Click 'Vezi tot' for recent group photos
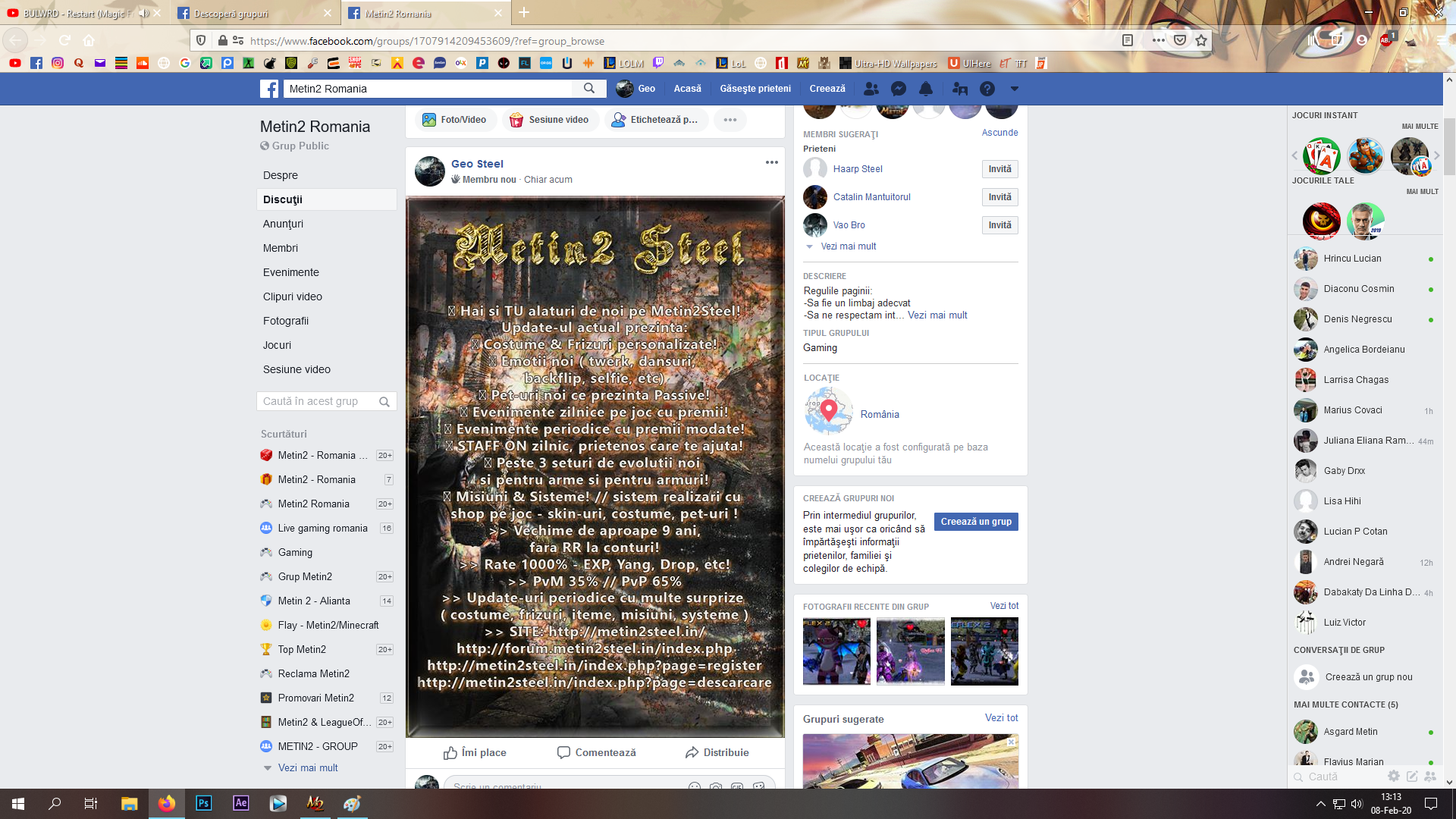1456x819 pixels. click(1004, 606)
